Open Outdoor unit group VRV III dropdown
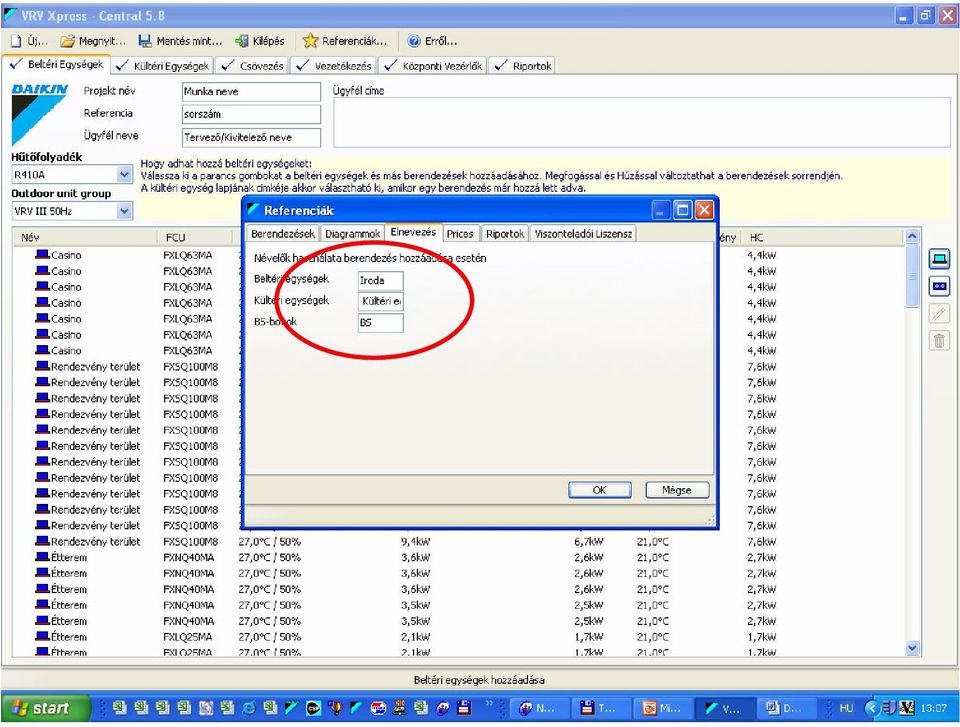The width and height of the screenshot is (960, 727). 124,211
